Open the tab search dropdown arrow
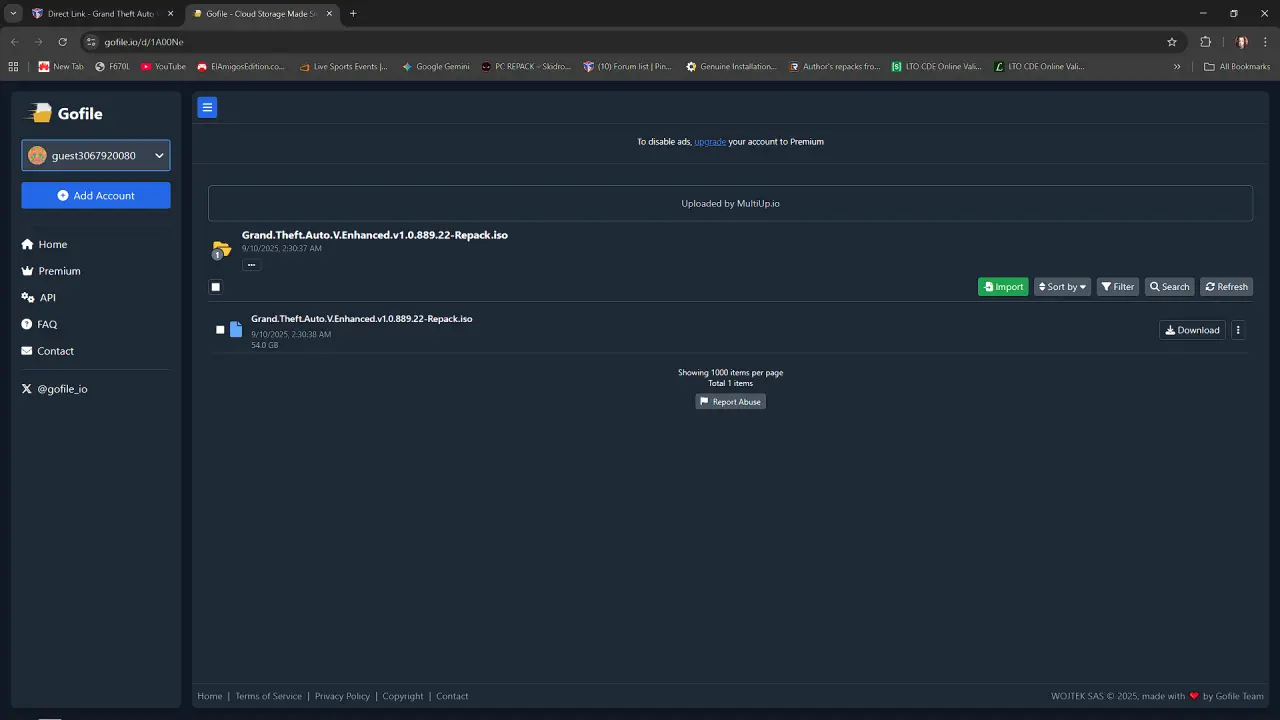 pyautogui.click(x=13, y=14)
